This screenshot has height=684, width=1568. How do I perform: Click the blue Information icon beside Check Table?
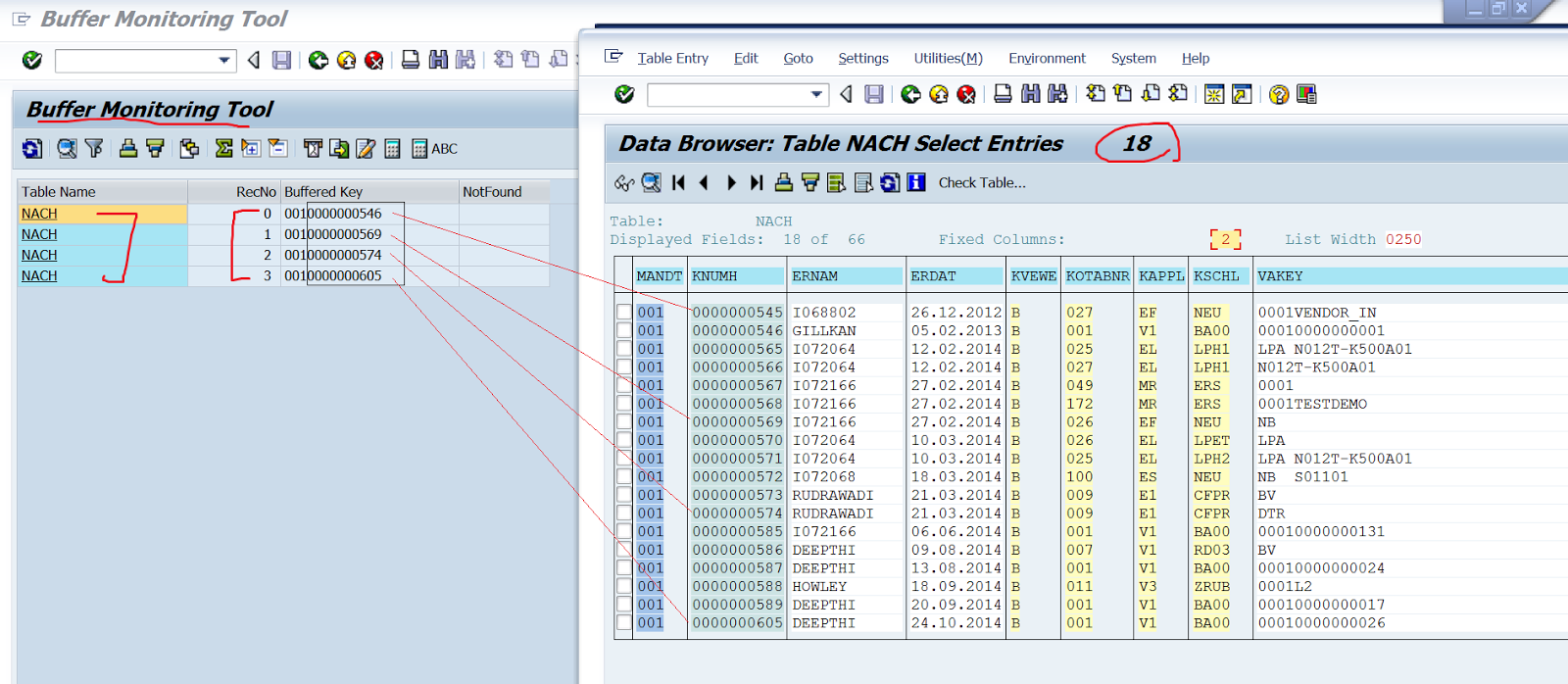tap(916, 183)
